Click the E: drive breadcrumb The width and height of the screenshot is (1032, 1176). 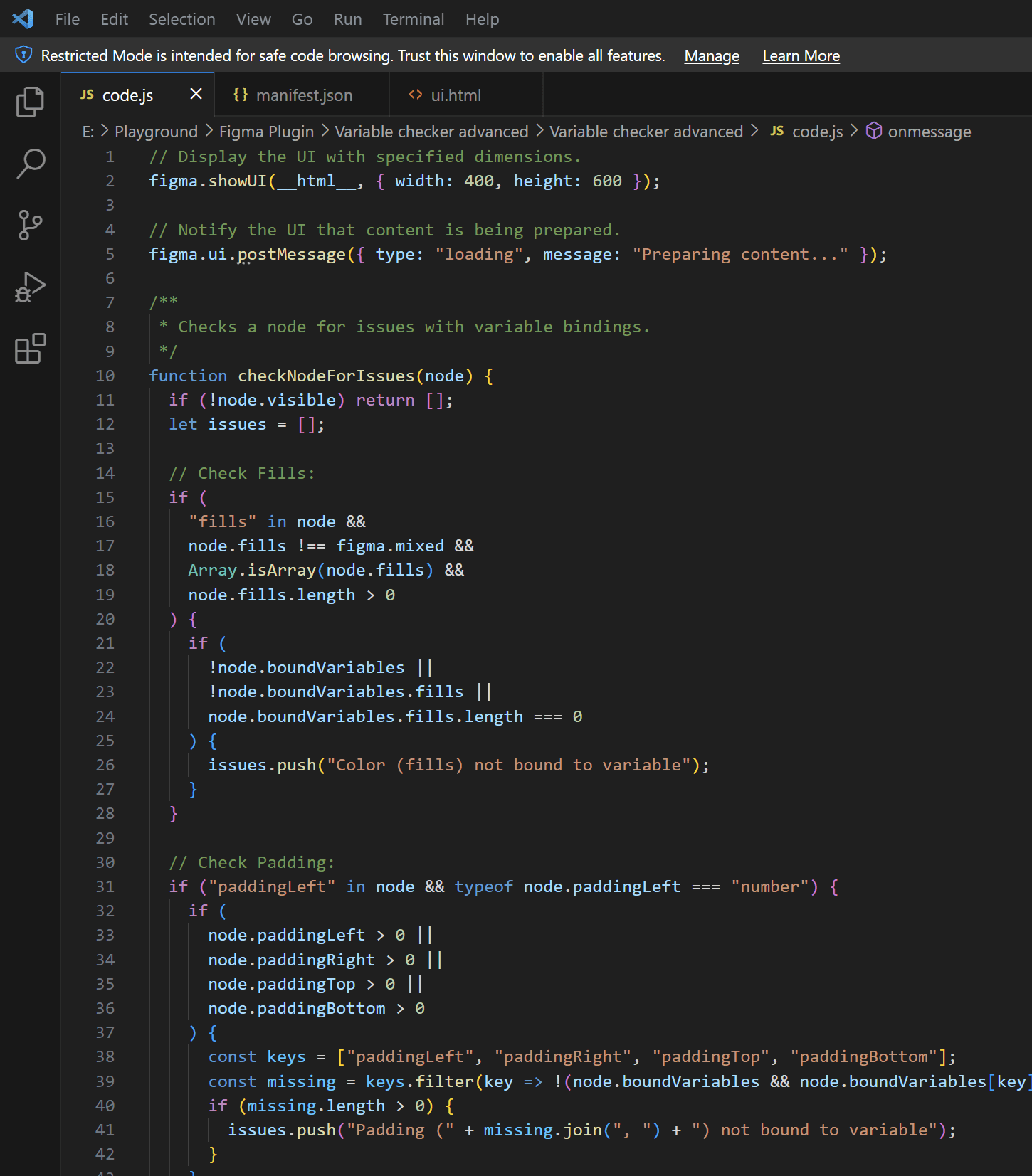click(88, 132)
